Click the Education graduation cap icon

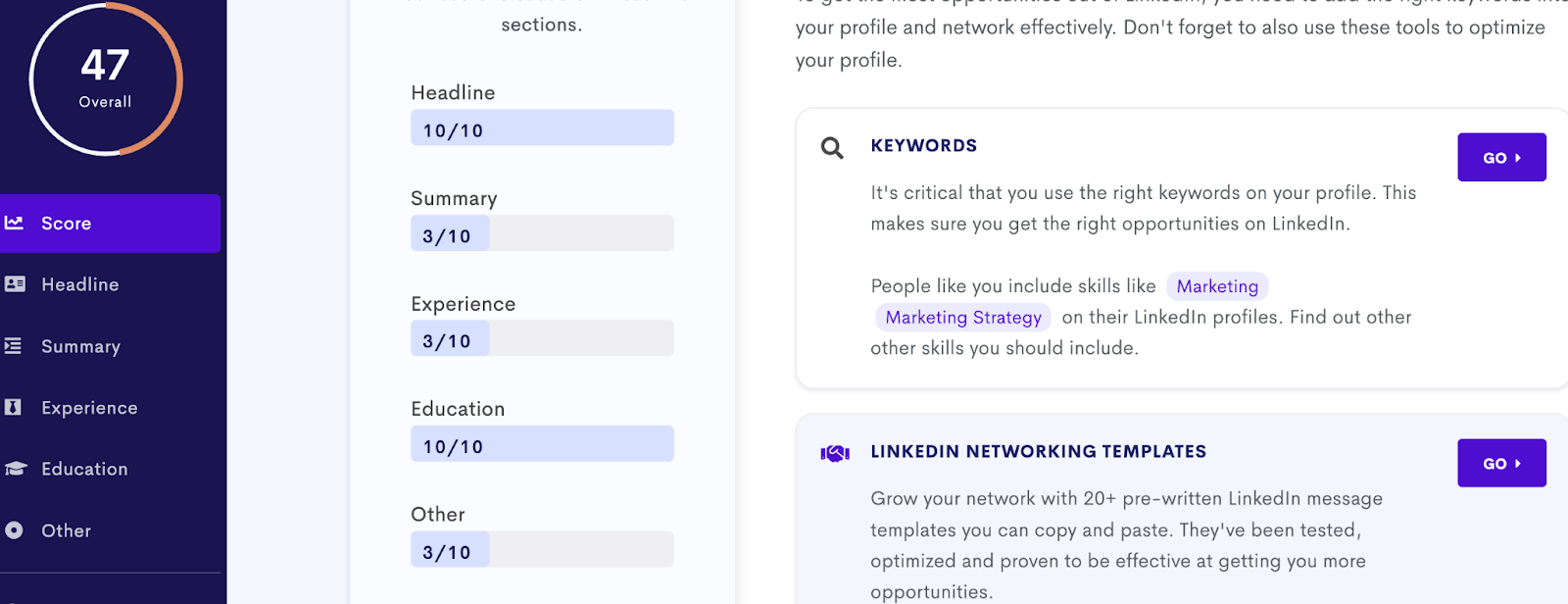pos(15,469)
